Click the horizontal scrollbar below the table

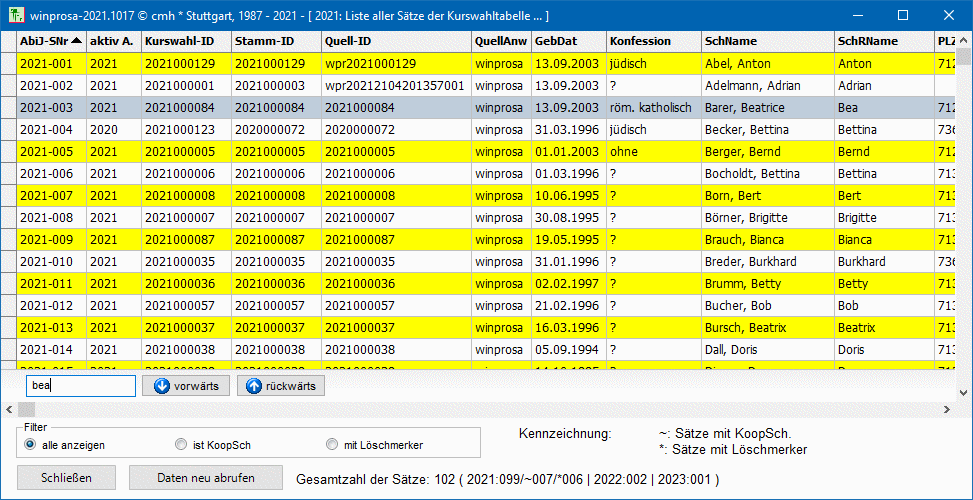pyautogui.click(x=480, y=410)
